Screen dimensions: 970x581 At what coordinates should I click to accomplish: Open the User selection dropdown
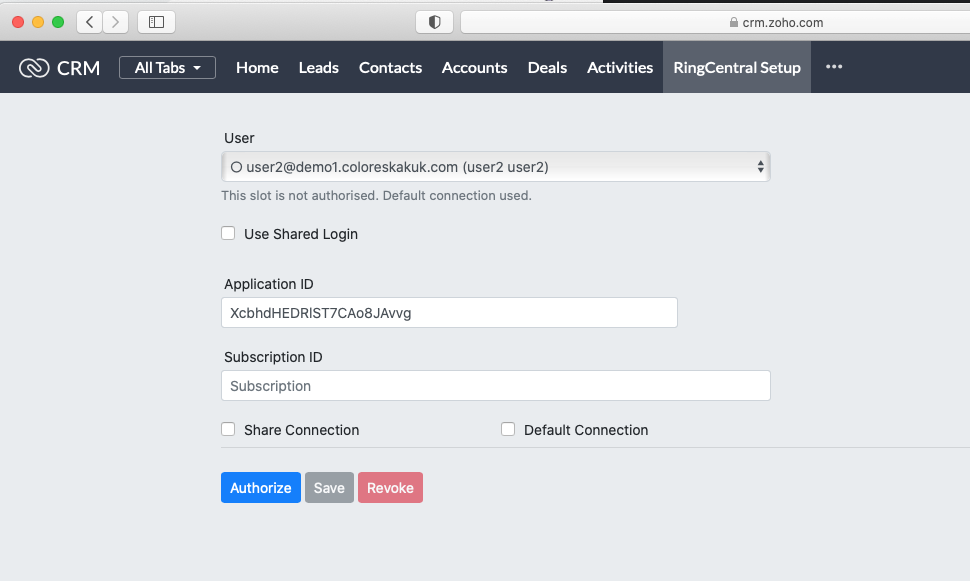click(x=495, y=167)
